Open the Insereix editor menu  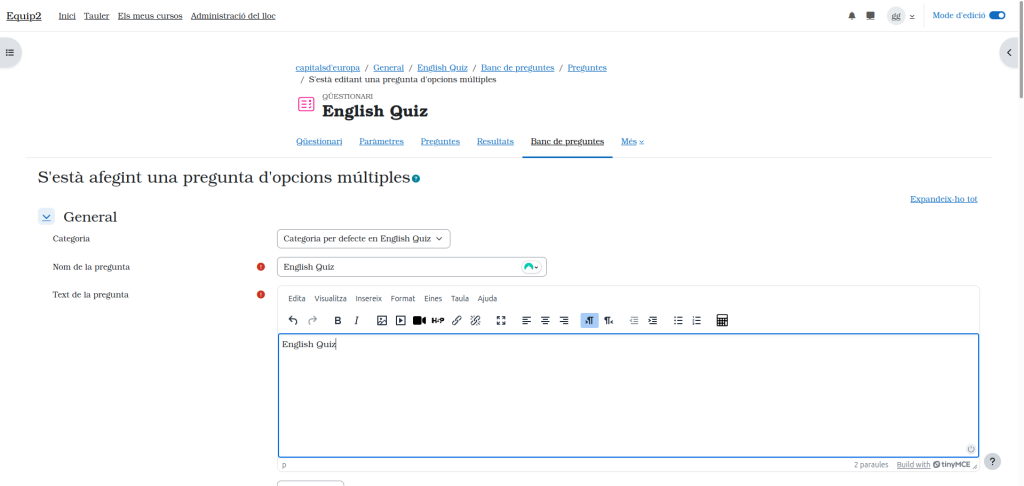point(368,299)
